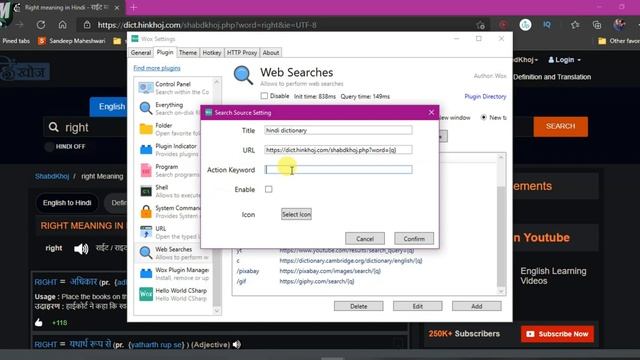Click into the Action Keyword field
Image resolution: width=640 pixels, height=360 pixels.
(x=338, y=169)
